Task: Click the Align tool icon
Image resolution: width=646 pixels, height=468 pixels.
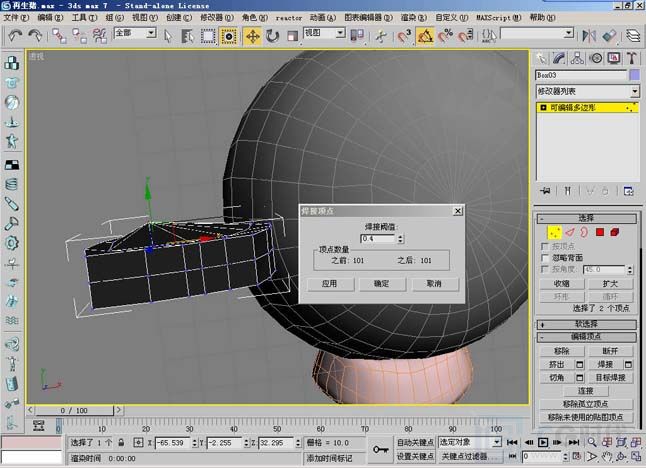Action: 609,36
